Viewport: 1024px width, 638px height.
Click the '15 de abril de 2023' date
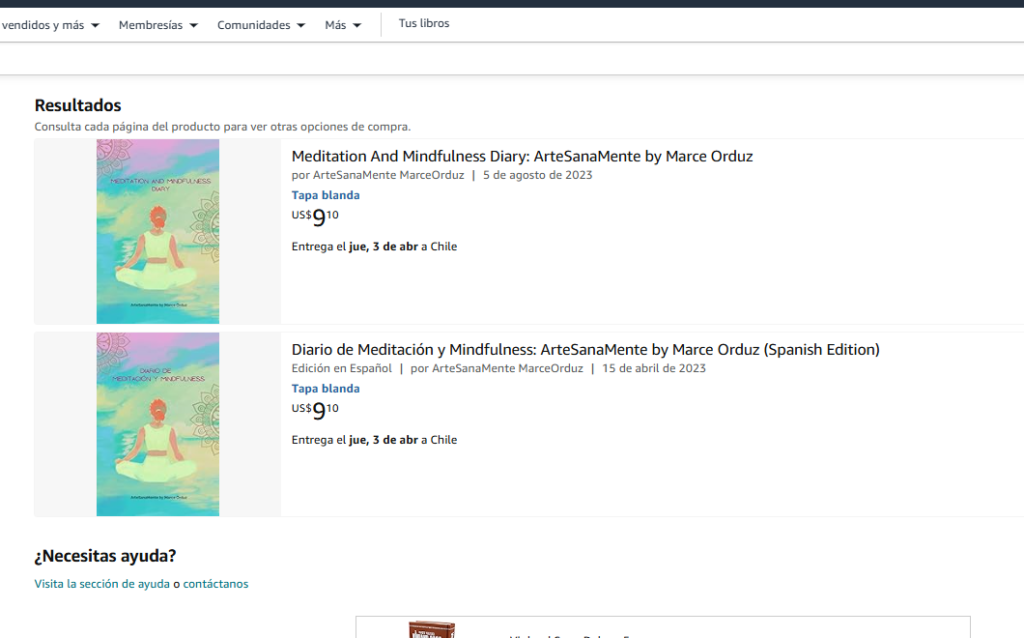(x=654, y=368)
